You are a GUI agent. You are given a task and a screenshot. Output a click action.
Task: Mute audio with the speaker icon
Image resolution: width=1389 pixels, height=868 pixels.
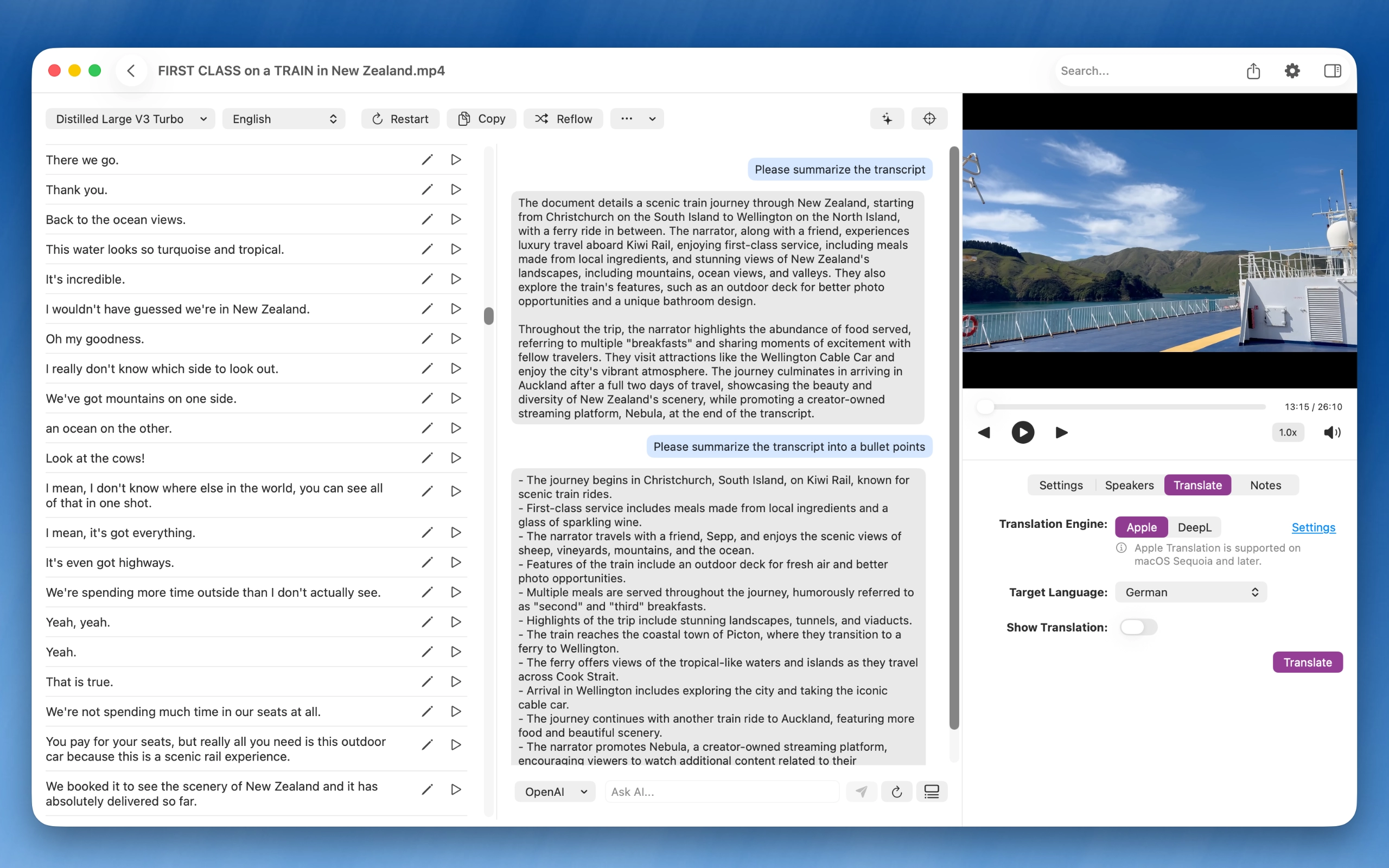(x=1331, y=432)
